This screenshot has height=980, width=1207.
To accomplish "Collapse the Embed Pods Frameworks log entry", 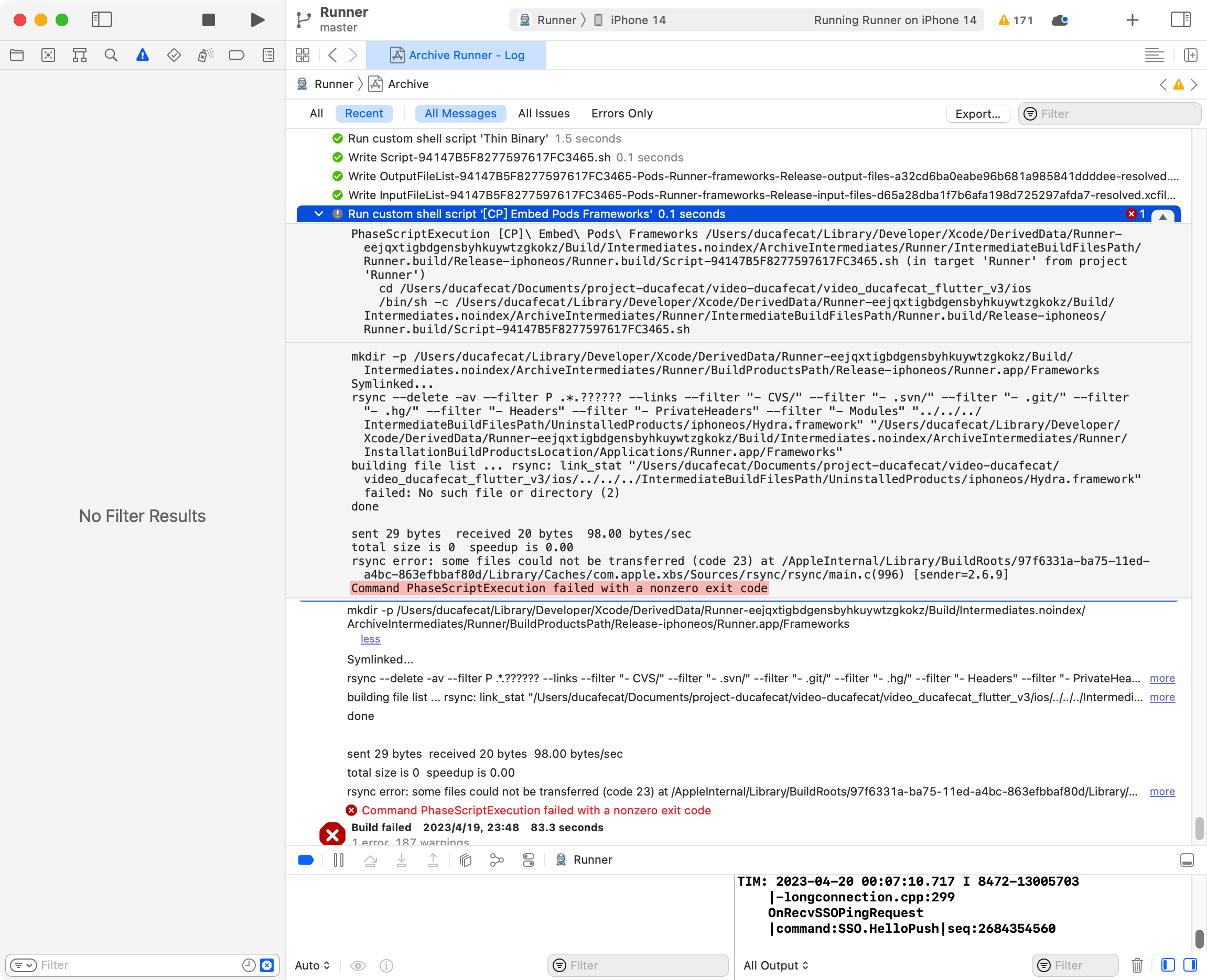I will pos(319,214).
